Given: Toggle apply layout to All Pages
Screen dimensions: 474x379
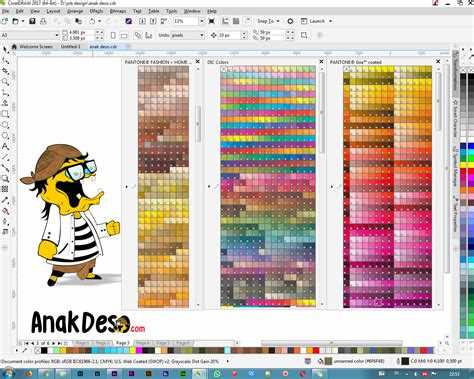Looking at the screenshot, I should [x=138, y=35].
